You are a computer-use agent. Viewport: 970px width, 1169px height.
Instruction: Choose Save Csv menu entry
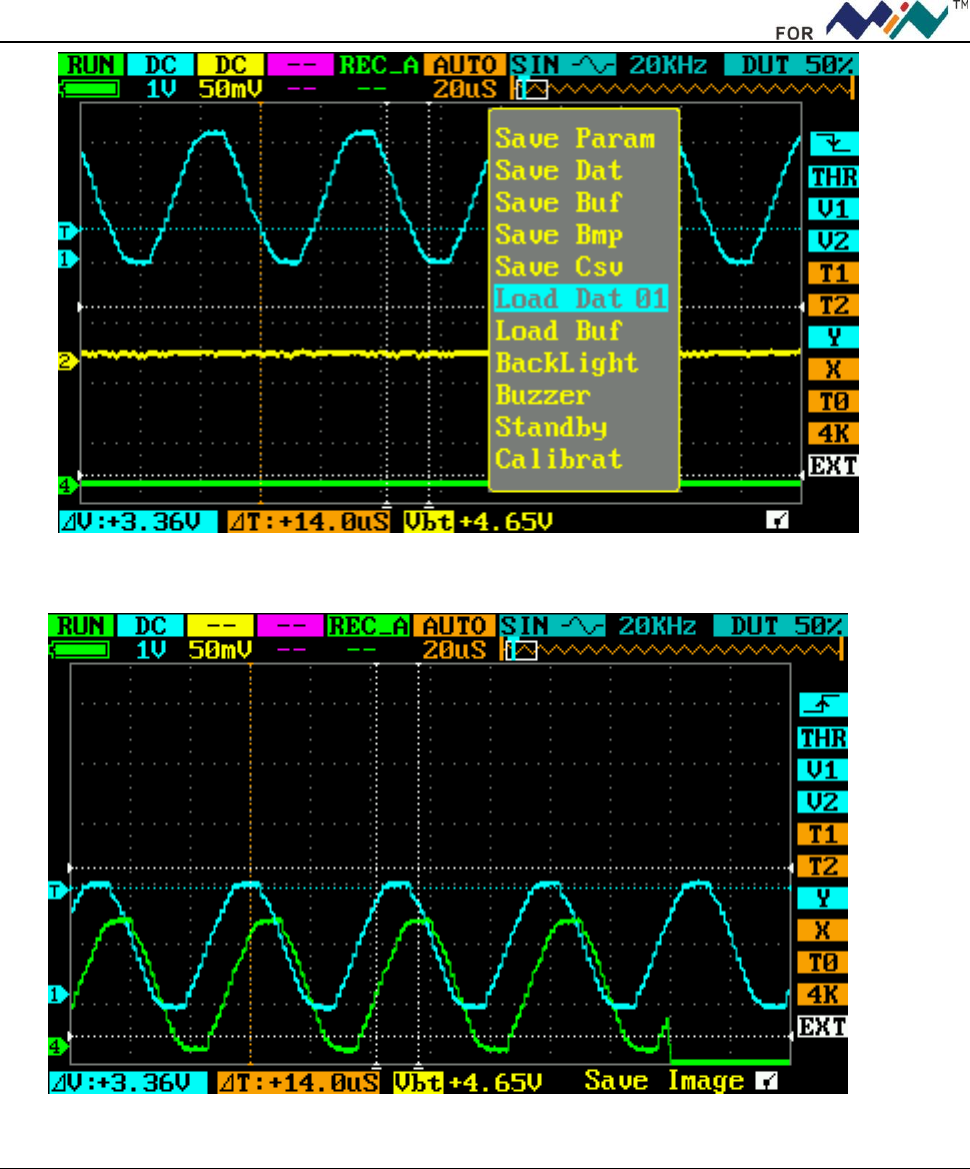(x=558, y=267)
